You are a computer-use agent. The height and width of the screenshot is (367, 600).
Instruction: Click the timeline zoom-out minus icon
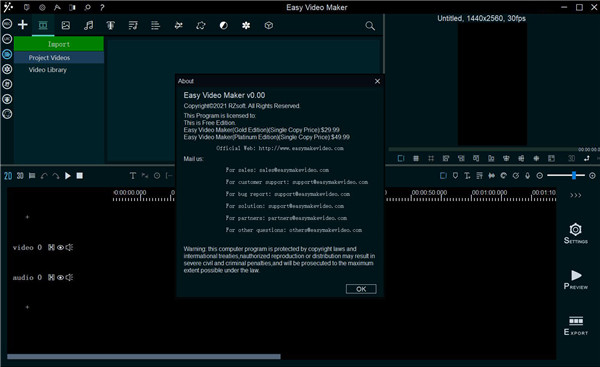pyautogui.click(x=540, y=176)
